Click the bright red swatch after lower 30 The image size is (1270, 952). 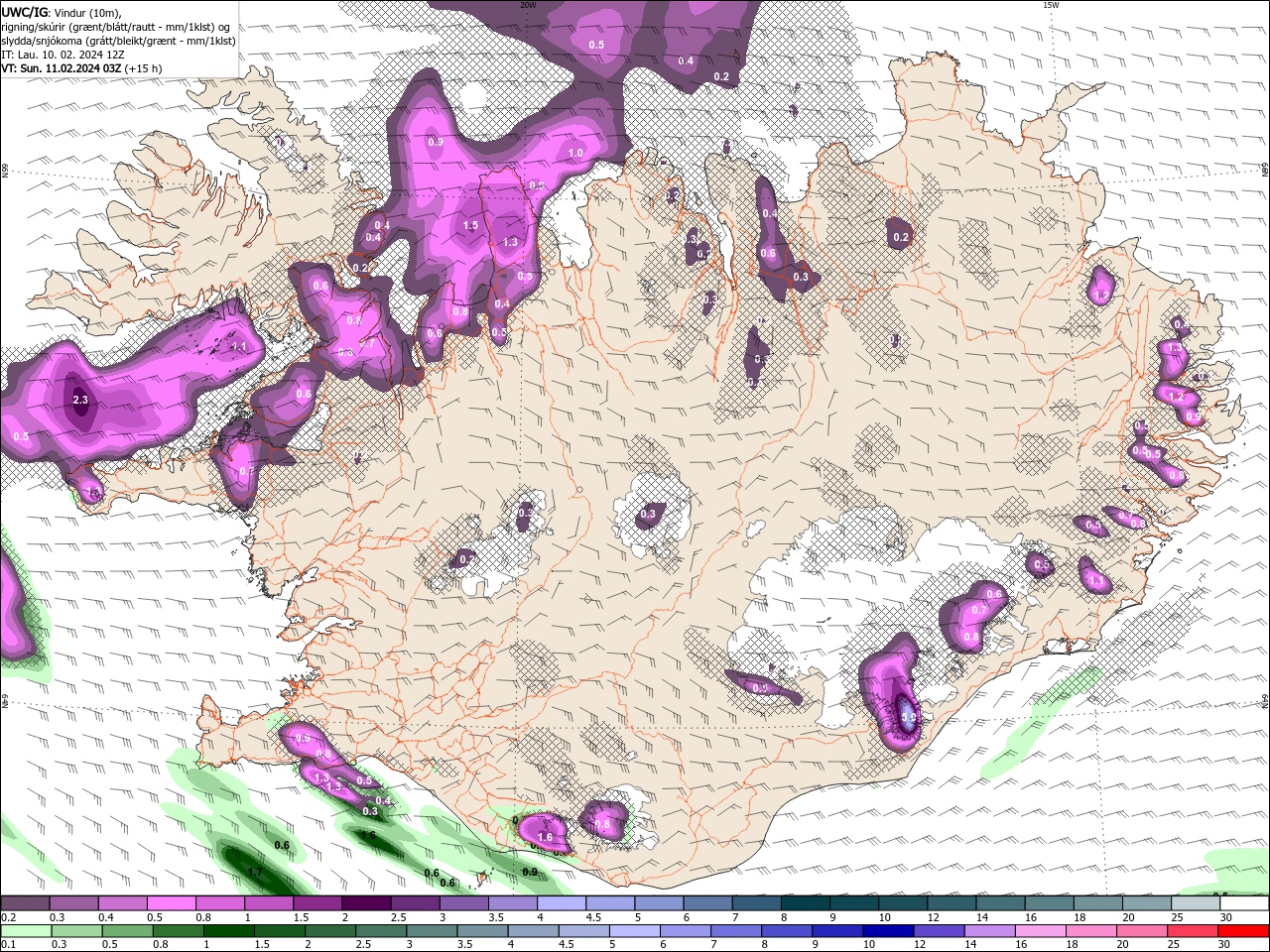pyautogui.click(x=1243, y=931)
